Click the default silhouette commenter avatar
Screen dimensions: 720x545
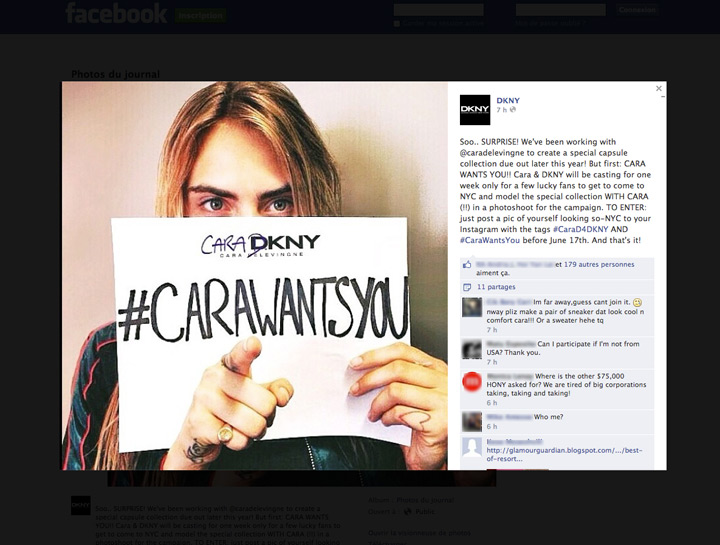(x=472, y=447)
